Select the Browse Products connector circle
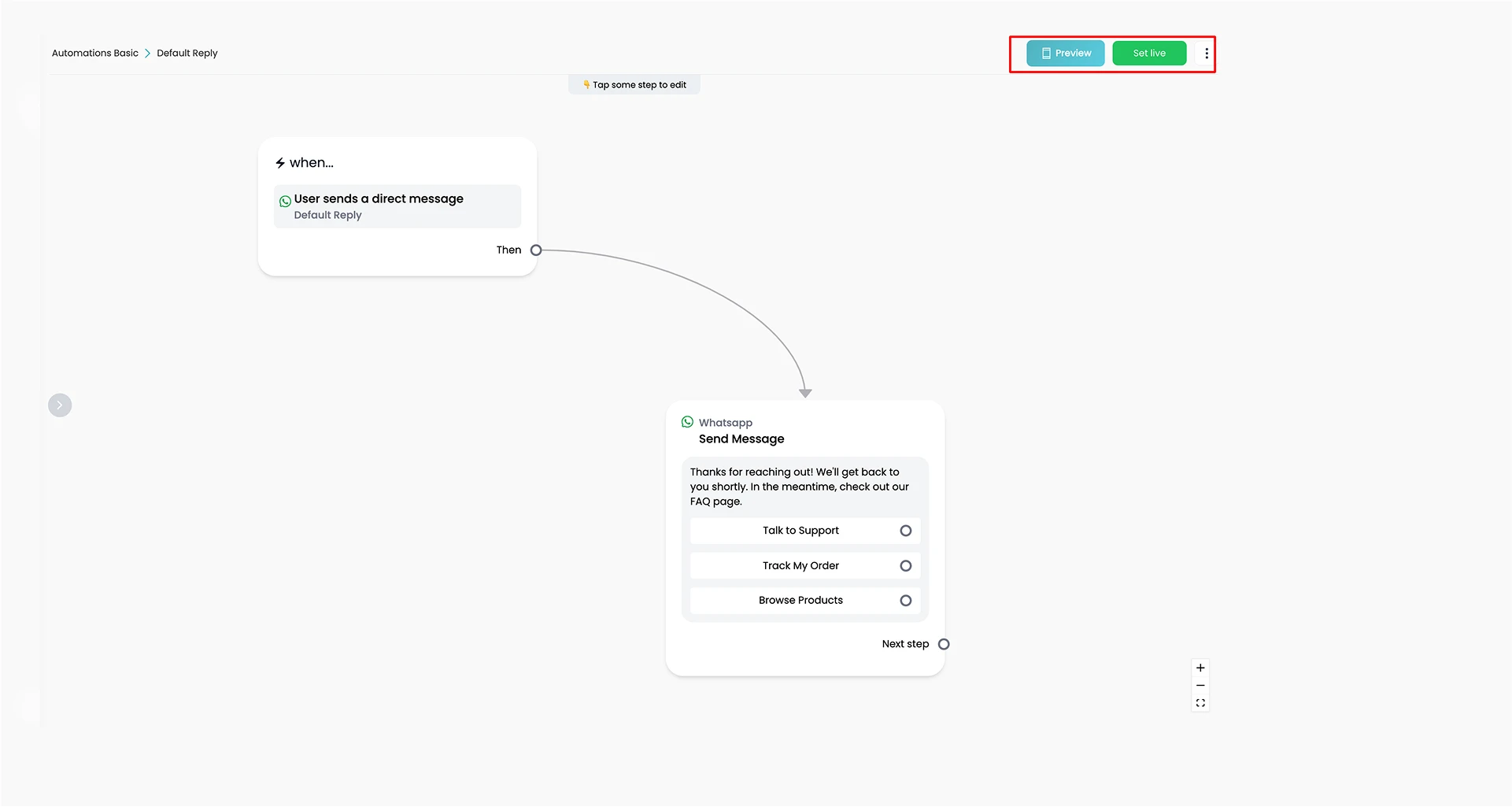 click(906, 601)
